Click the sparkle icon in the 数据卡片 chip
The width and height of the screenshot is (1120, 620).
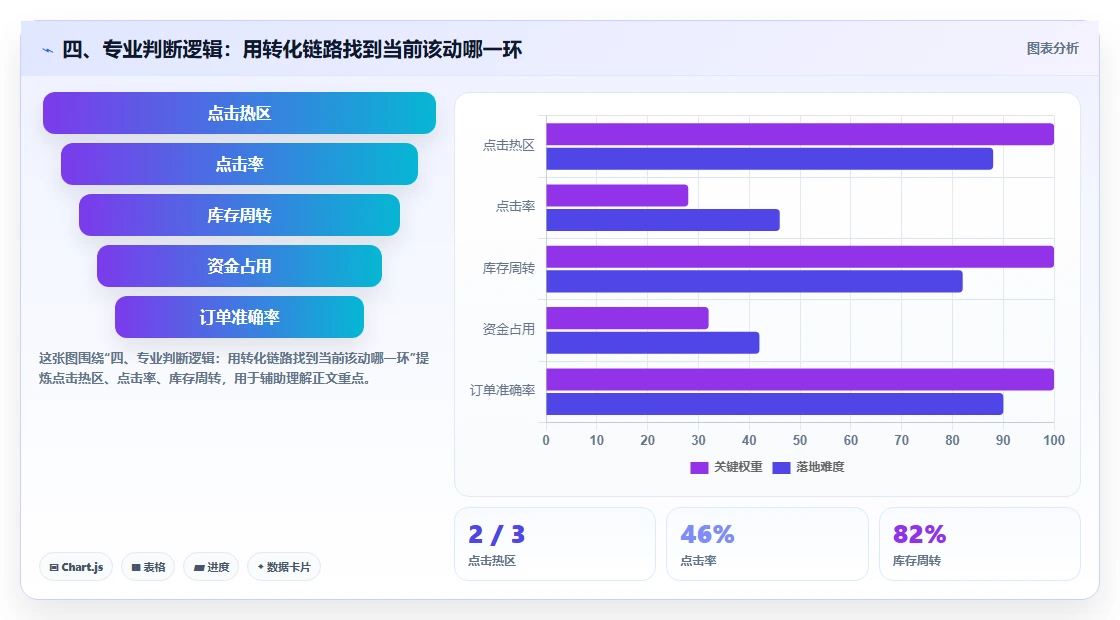click(x=261, y=567)
